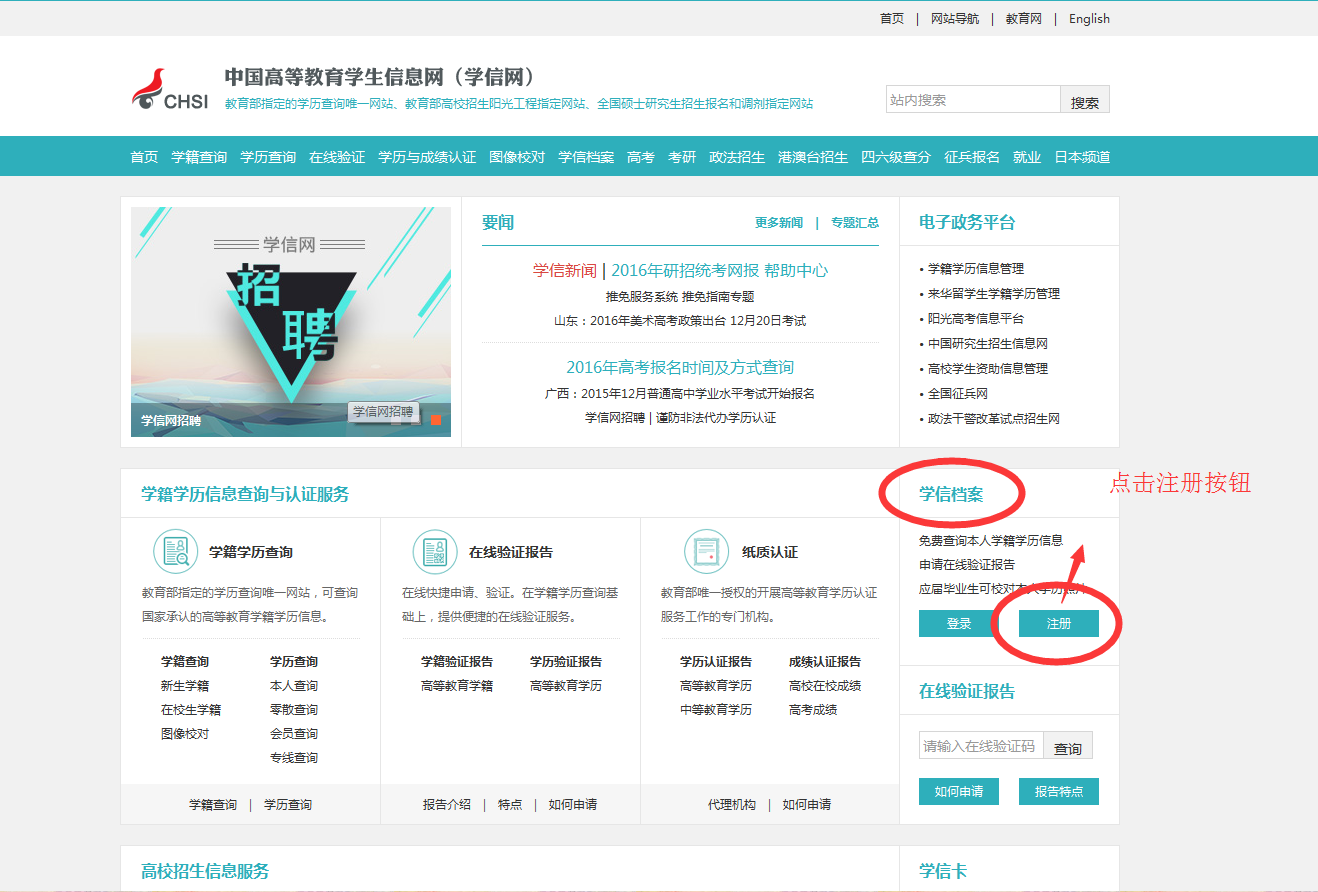Screen dimensions: 1318x892
Task: Open 就业 navigation item
Action: pyautogui.click(x=1027, y=157)
